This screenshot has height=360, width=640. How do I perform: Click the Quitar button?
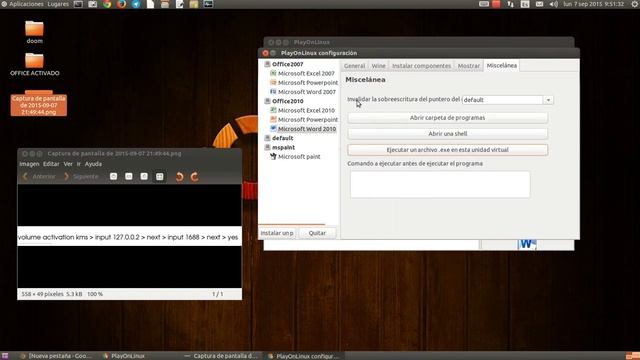click(317, 233)
